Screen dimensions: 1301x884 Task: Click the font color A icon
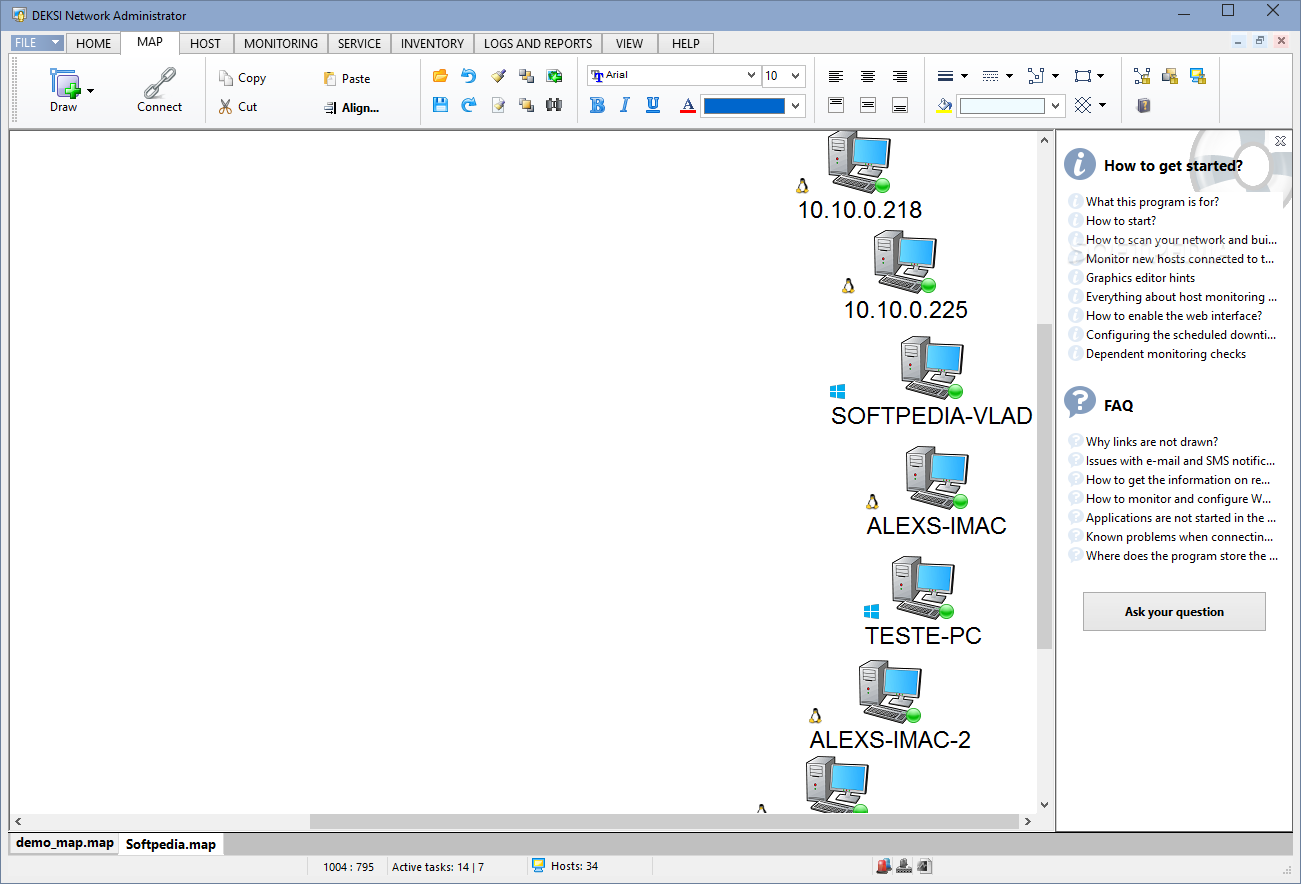click(x=687, y=105)
